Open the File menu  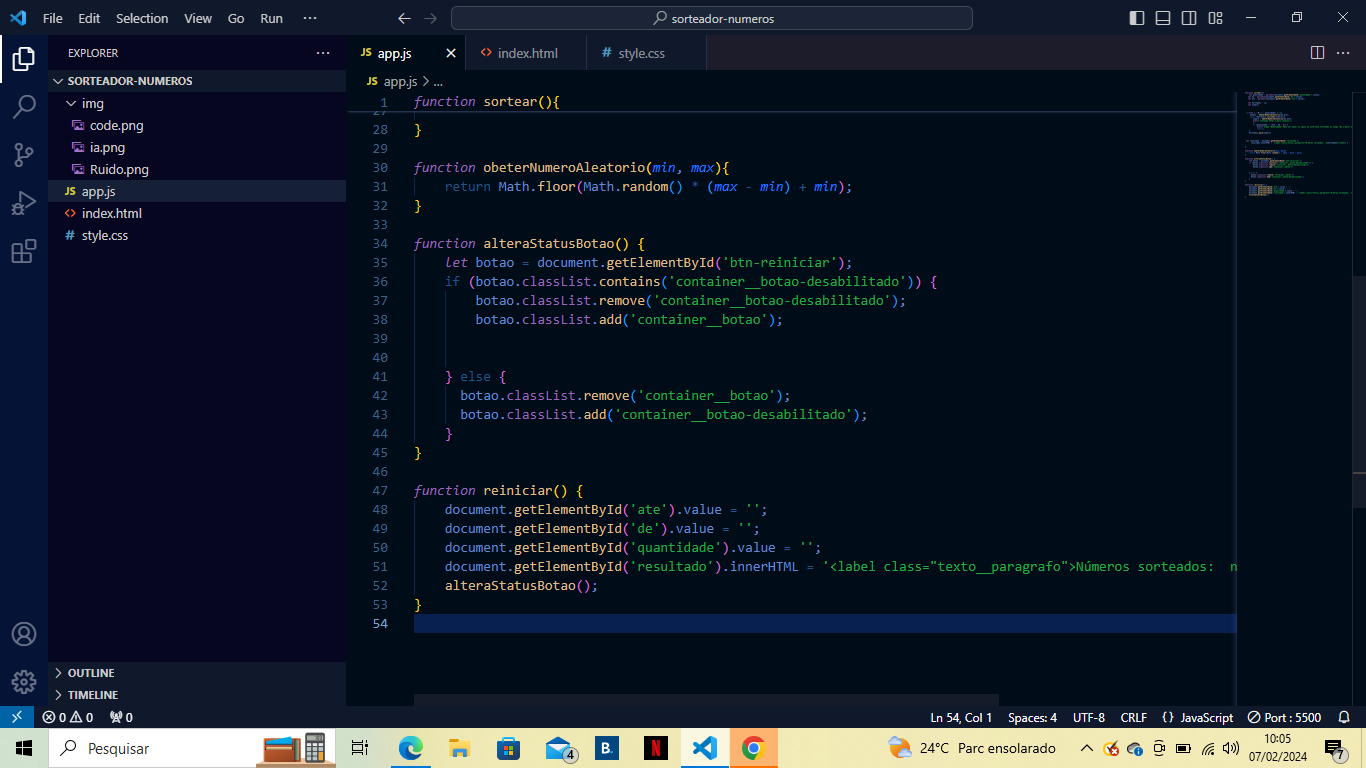click(53, 18)
